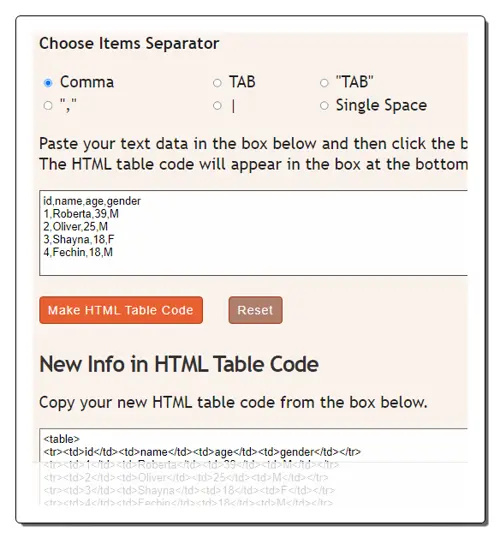Select the Comma separator radio button
This screenshot has width=500, height=538.
pos(48,83)
